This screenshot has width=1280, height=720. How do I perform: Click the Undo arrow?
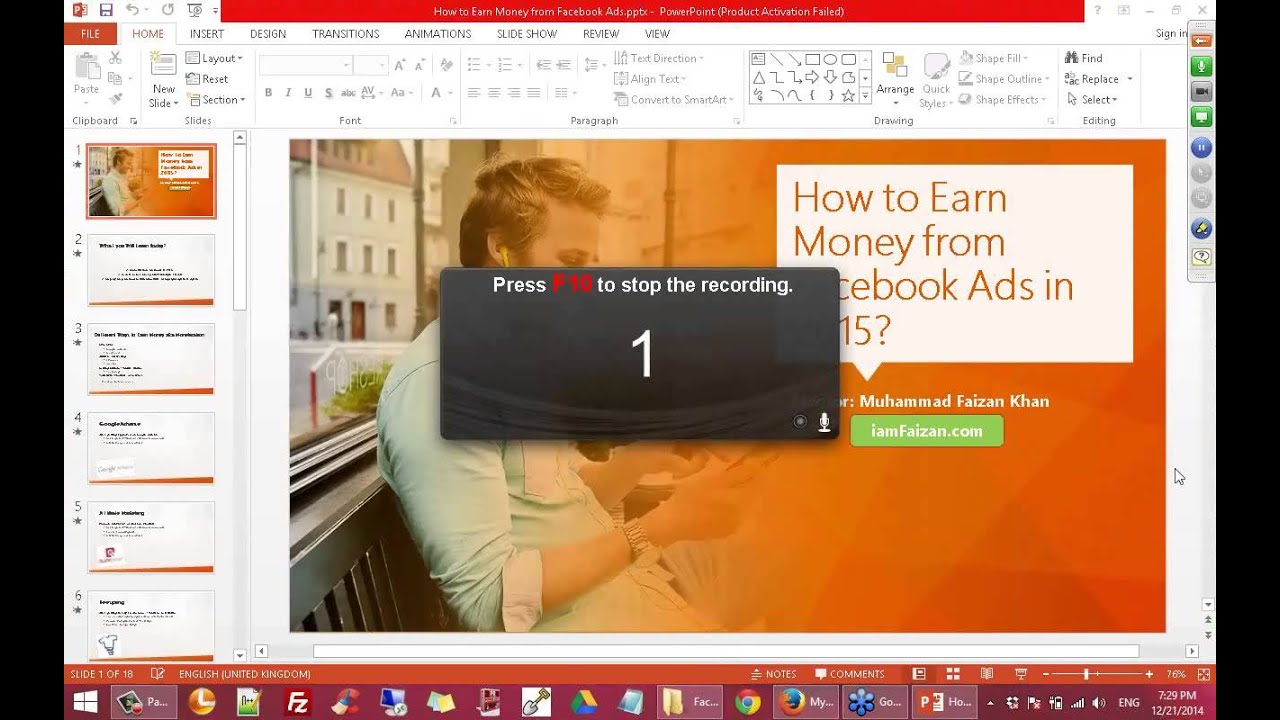click(x=132, y=11)
